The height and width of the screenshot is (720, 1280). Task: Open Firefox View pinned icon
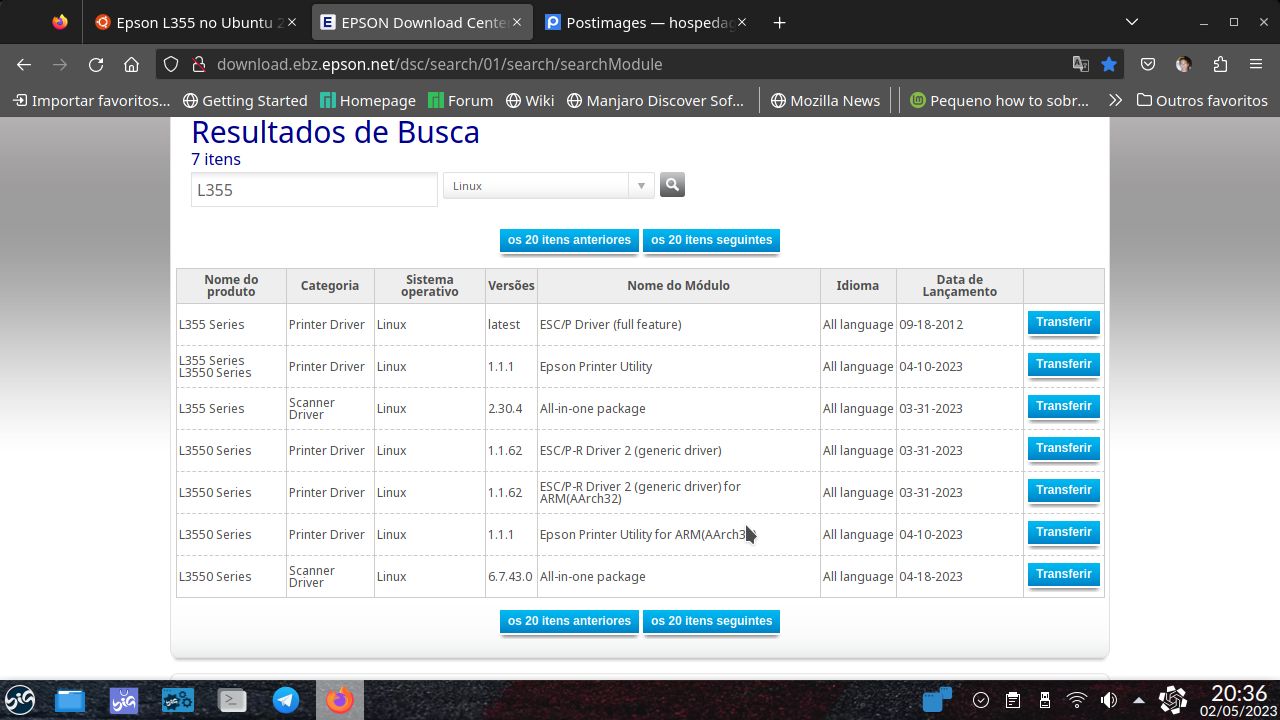[60, 22]
